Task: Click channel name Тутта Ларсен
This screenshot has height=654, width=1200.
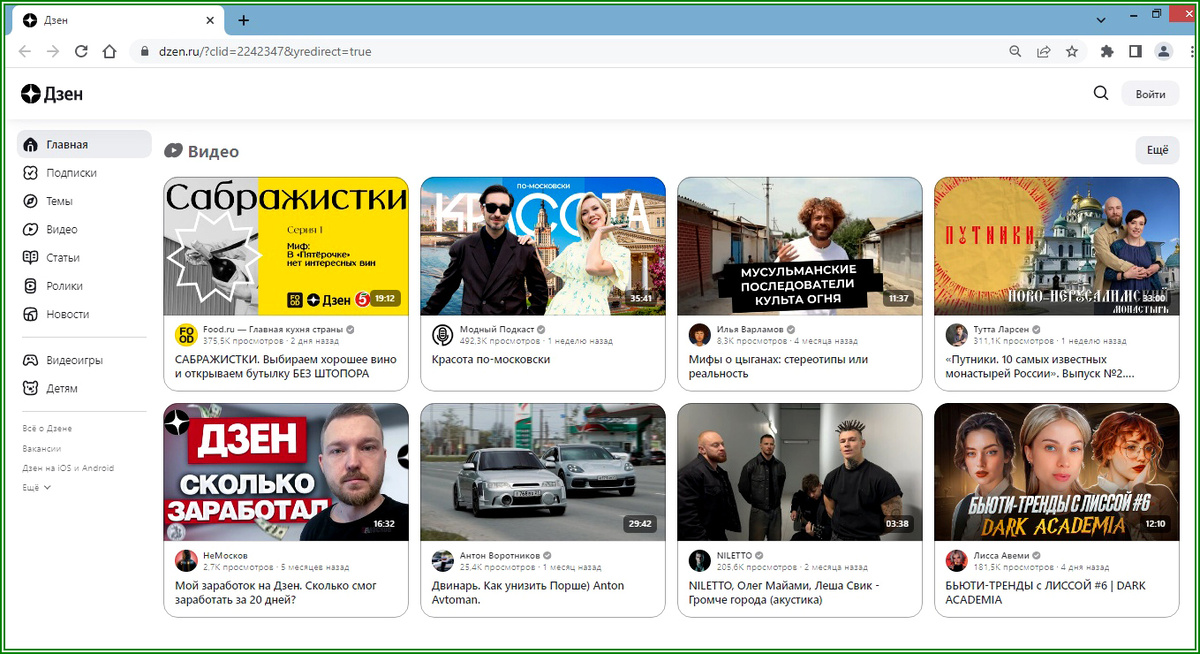Action: click(1003, 329)
